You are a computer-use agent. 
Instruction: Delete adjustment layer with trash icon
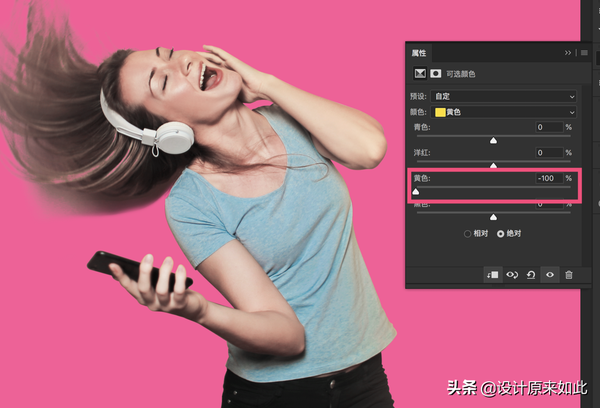(x=569, y=274)
